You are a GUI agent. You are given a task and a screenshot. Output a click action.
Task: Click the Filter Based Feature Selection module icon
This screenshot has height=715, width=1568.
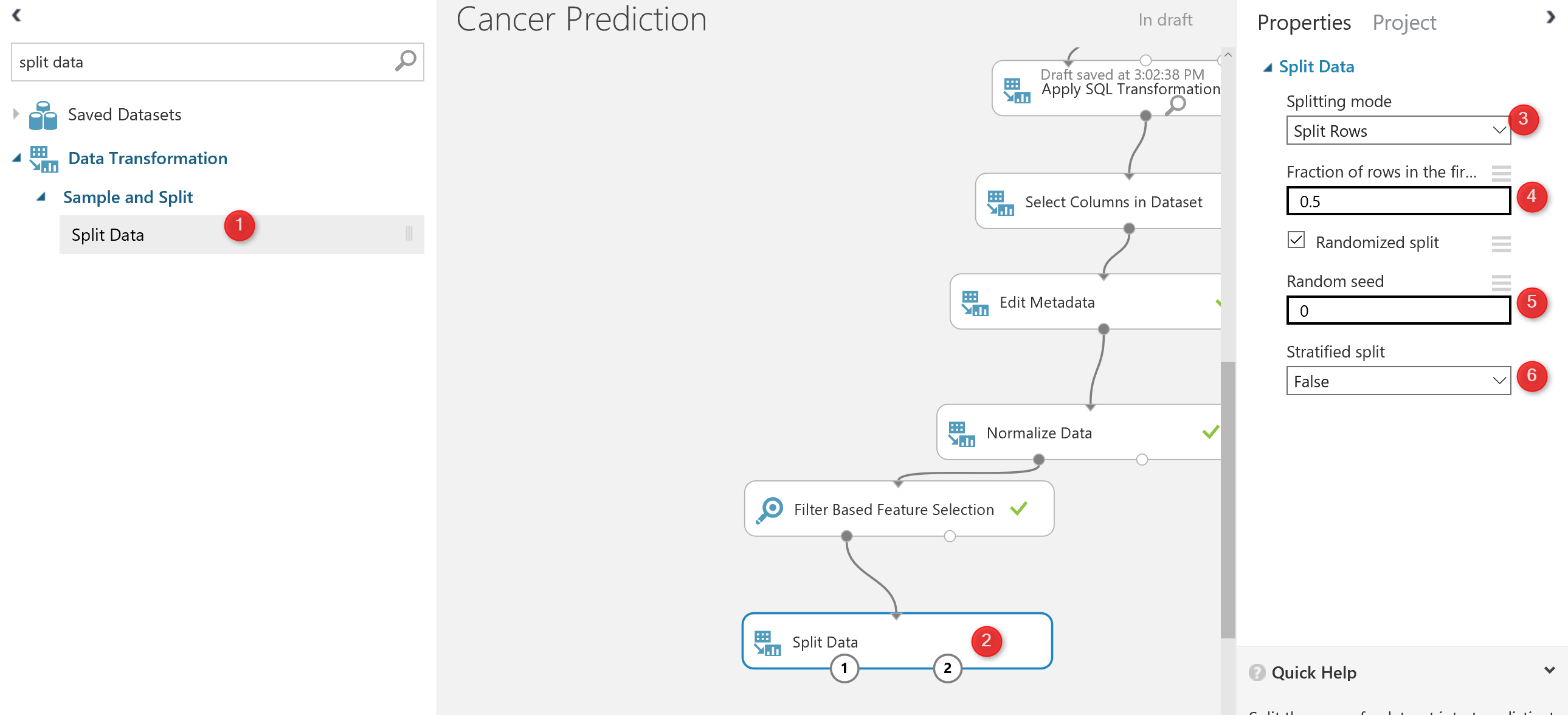coord(769,509)
